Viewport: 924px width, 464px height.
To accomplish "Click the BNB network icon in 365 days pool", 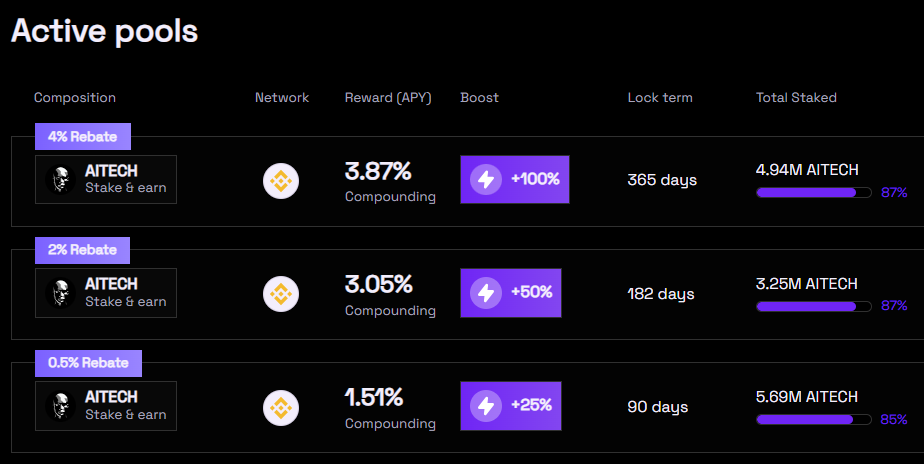I will coord(280,181).
